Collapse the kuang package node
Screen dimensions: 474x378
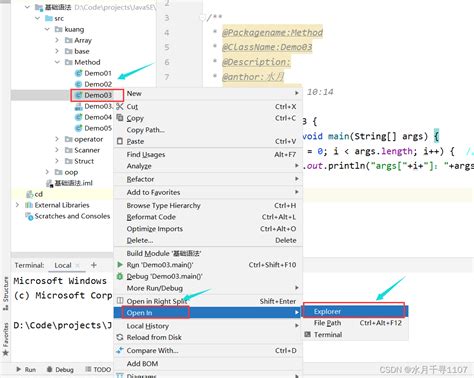(x=47, y=29)
